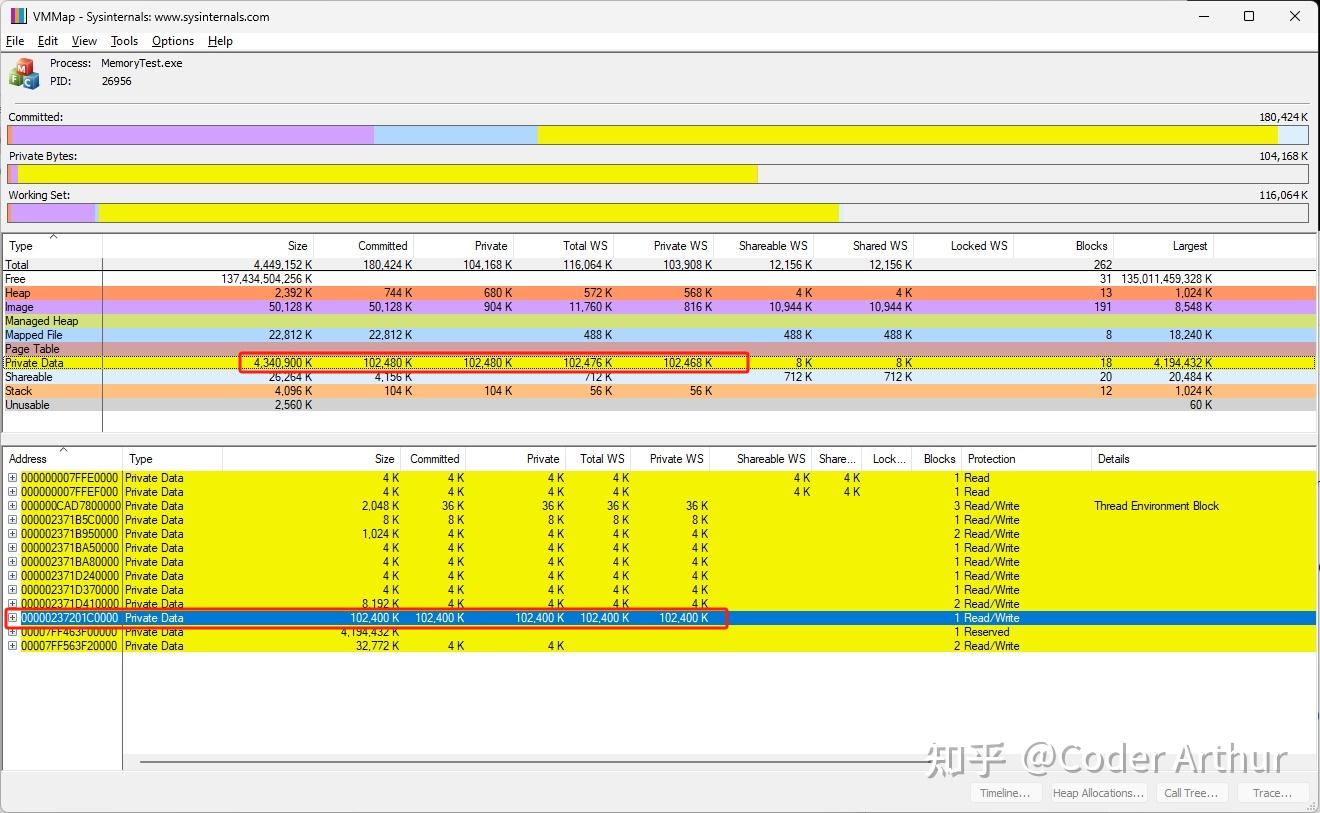Select the Mapped File summary row
The width and height of the screenshot is (1320, 813).
50,334
